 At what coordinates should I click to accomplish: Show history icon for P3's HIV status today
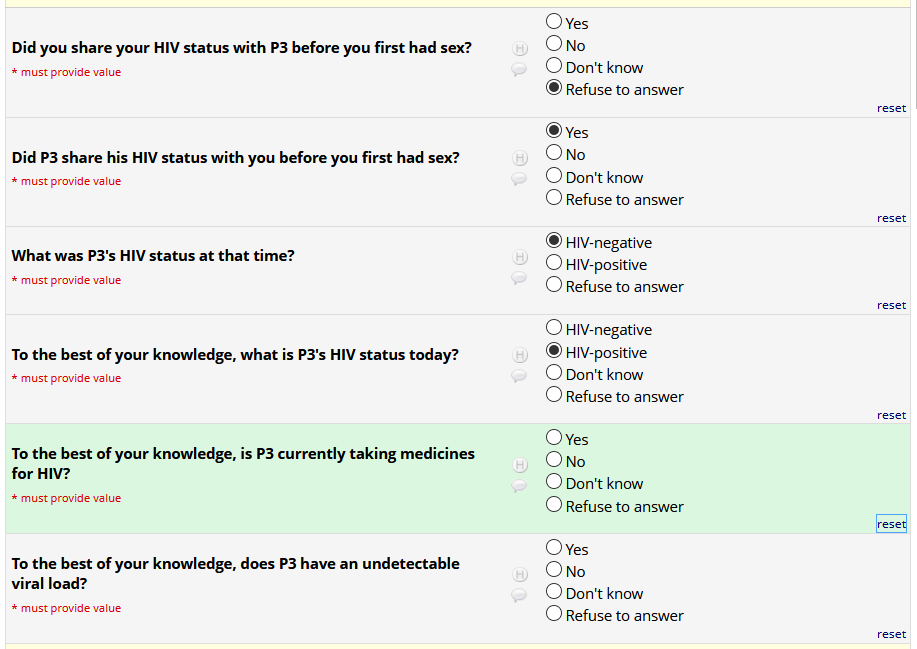(520, 355)
